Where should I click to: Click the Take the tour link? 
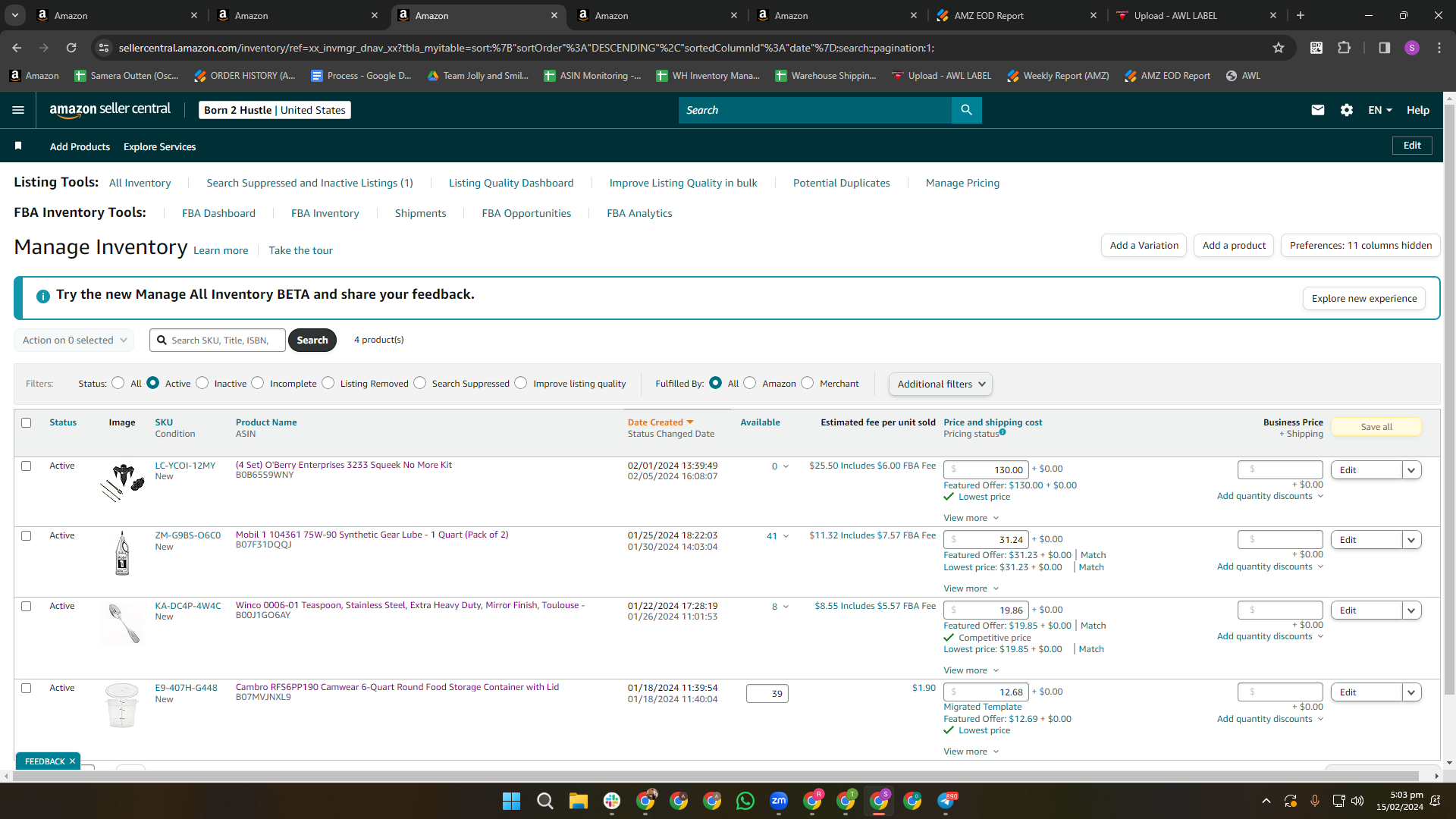coord(300,250)
